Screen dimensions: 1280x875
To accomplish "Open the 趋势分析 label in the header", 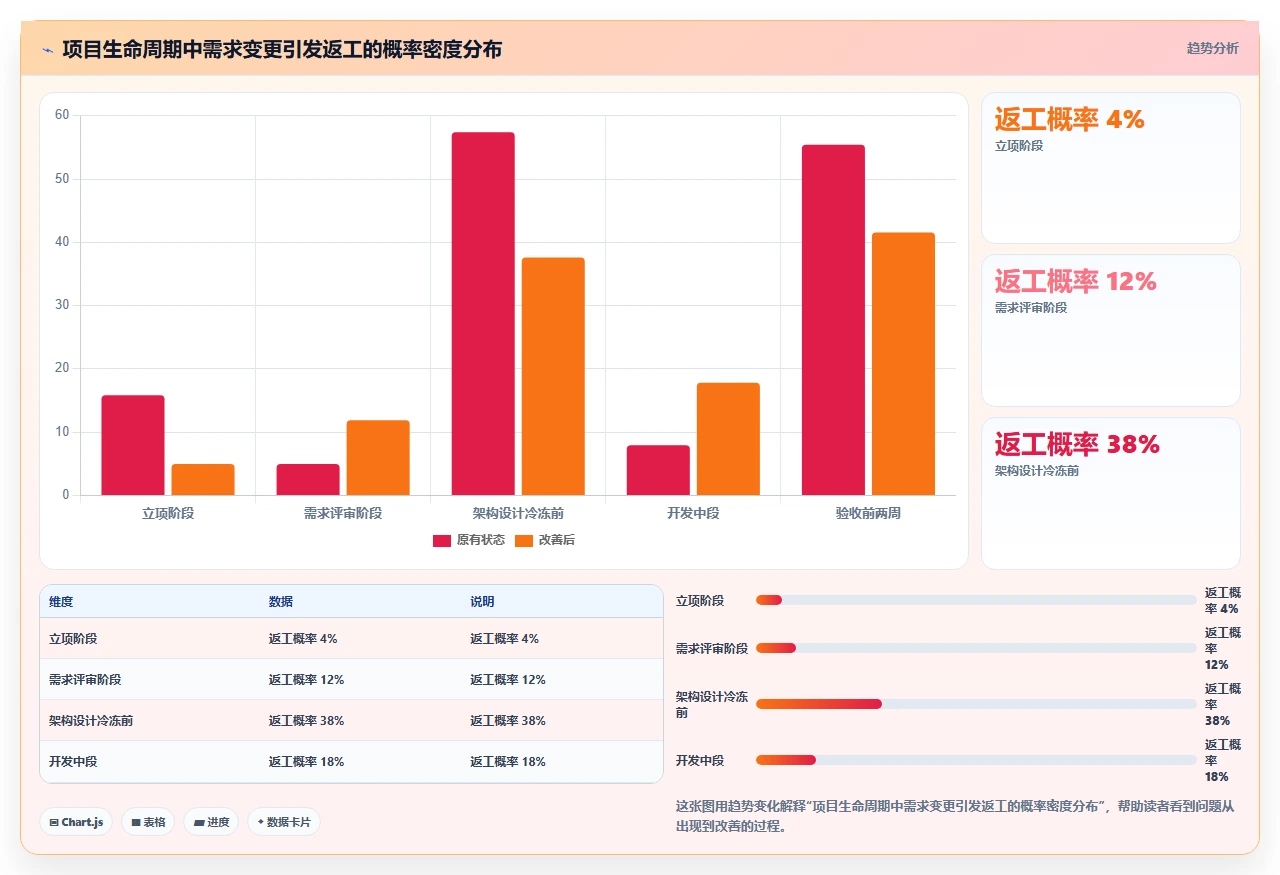I will (1212, 48).
